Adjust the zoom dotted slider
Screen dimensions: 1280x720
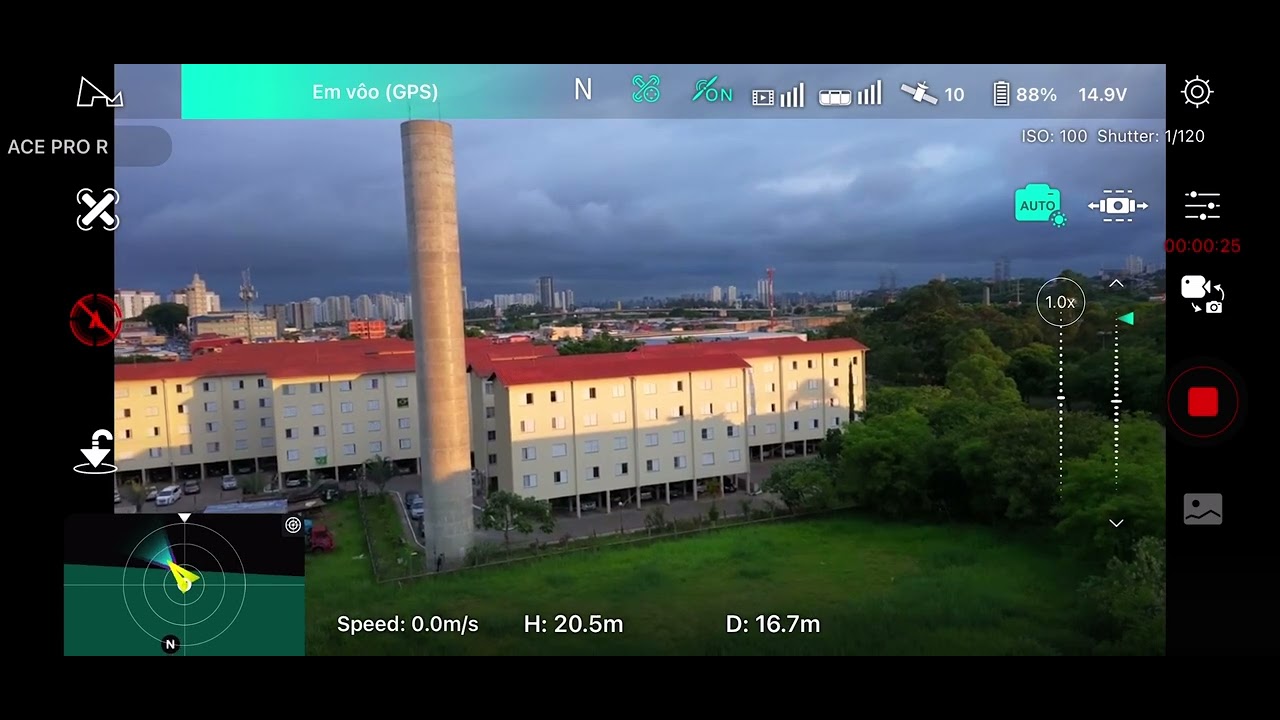[1061, 408]
